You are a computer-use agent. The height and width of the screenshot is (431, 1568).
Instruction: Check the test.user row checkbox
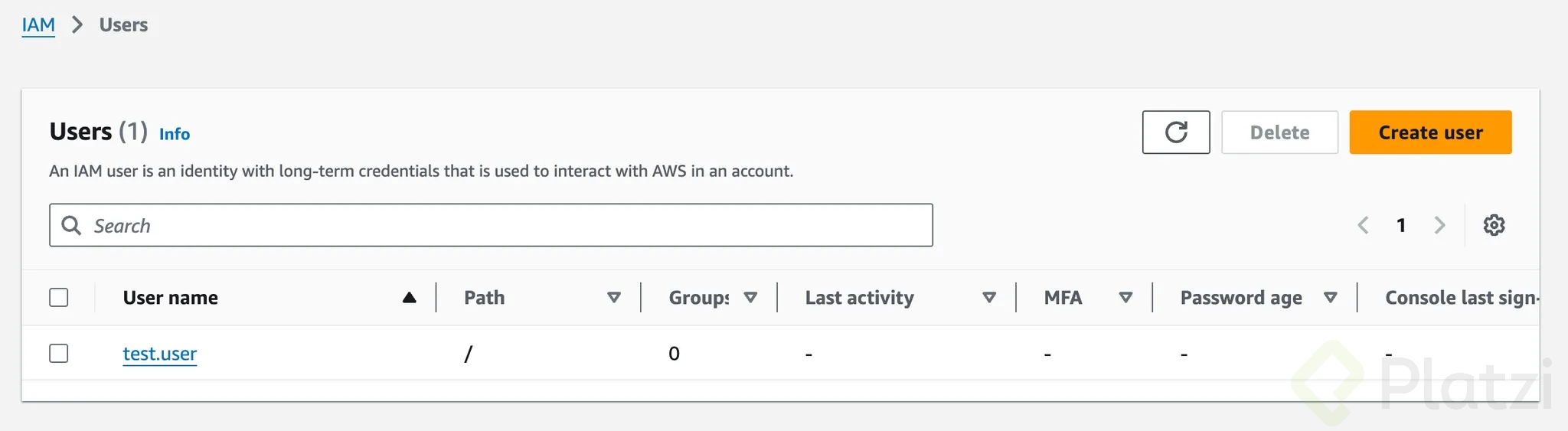point(59,354)
